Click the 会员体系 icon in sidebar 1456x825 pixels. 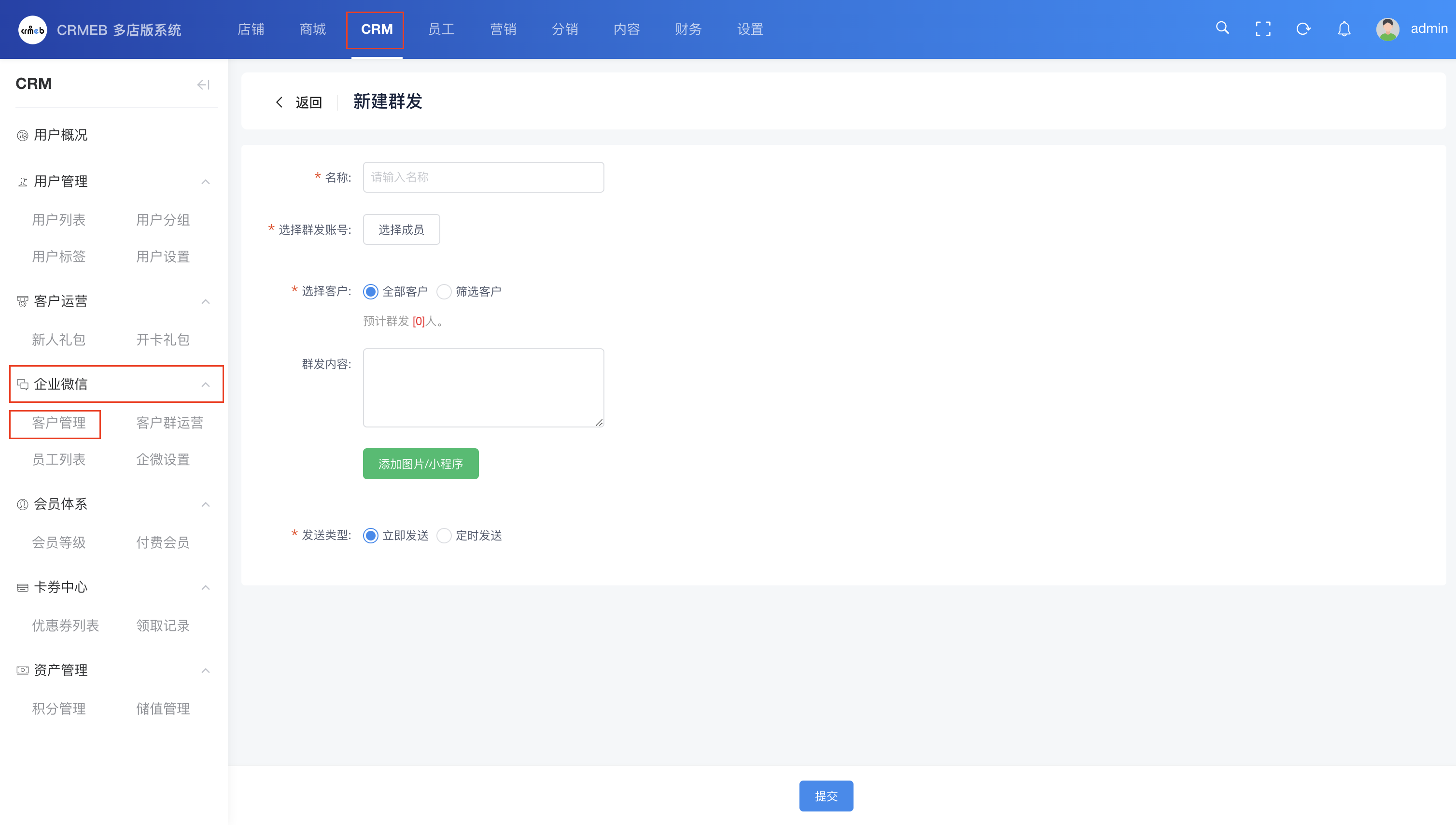click(23, 504)
